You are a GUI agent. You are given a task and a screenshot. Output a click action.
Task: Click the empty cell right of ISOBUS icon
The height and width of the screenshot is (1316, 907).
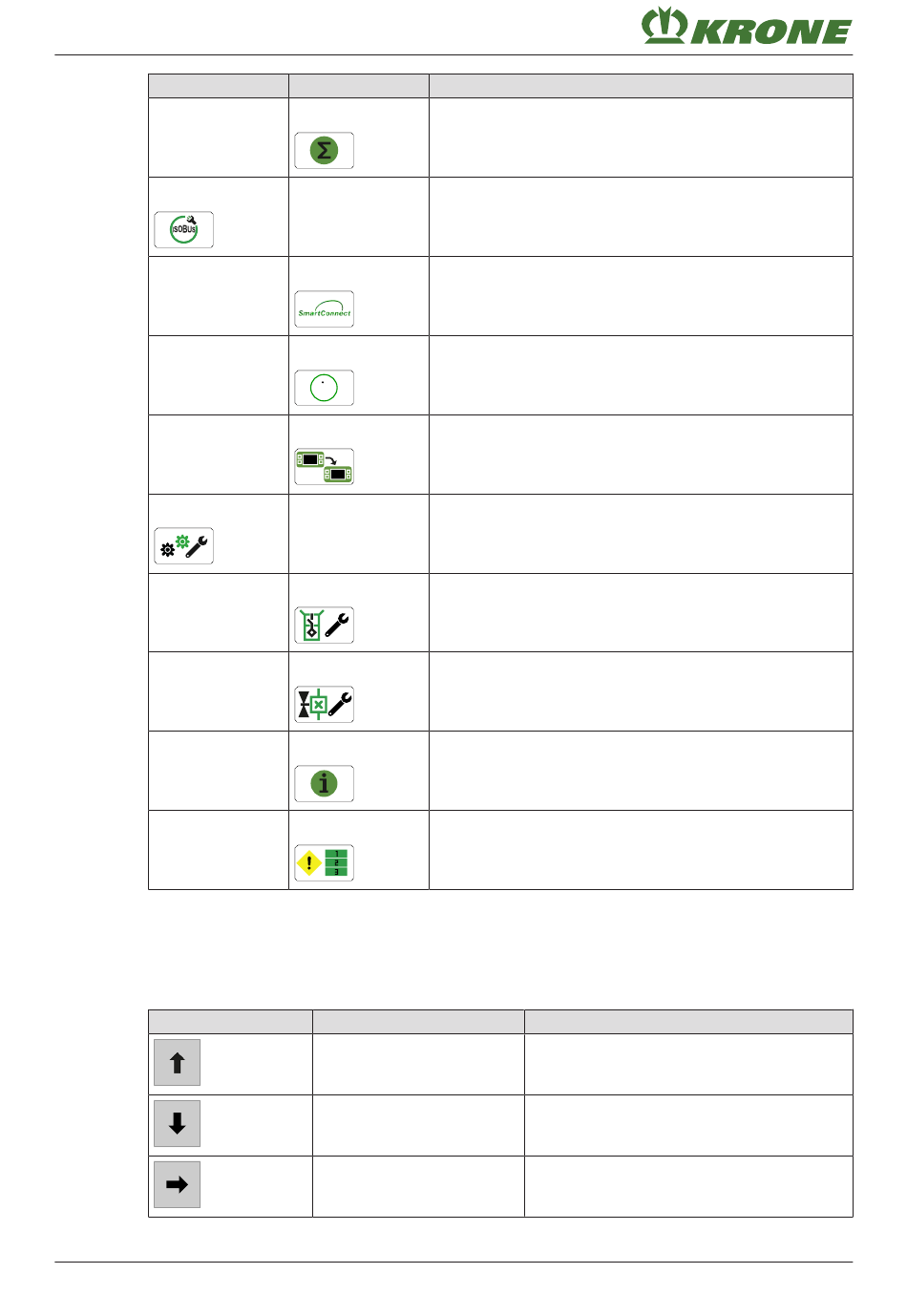359,217
